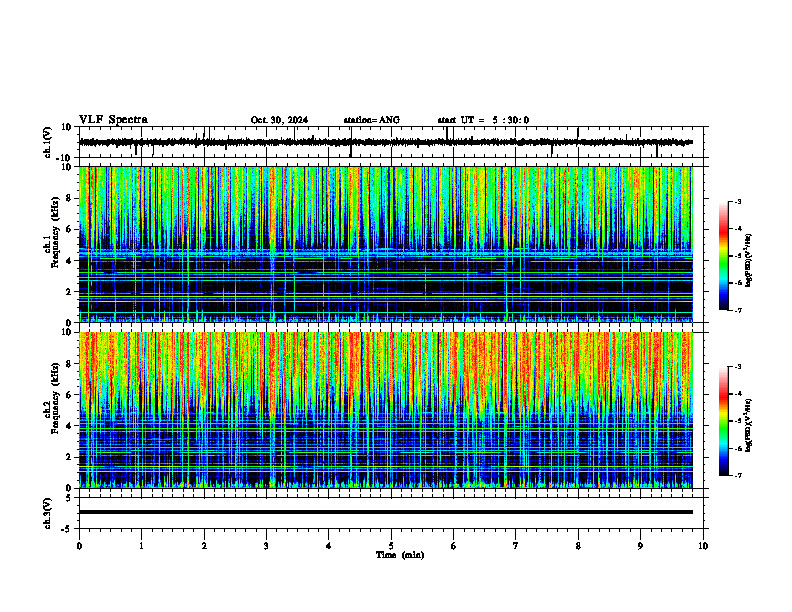Click the ch.2 "Frequency (kHz)" axis label
The height and width of the screenshot is (612, 792).
[x=55, y=398]
